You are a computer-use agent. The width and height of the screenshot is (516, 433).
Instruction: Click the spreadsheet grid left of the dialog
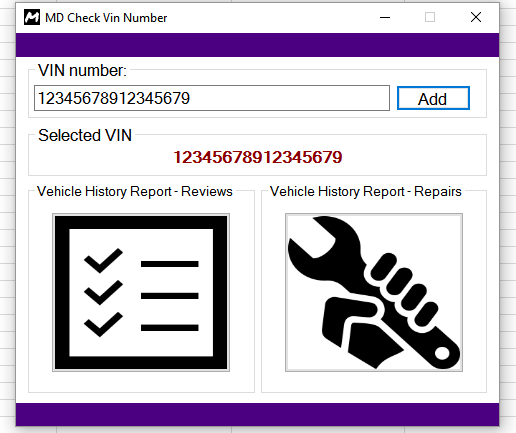tap(7, 217)
